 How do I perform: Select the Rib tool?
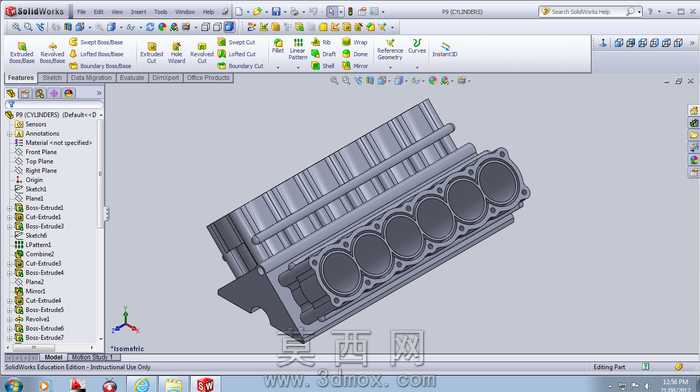[x=321, y=42]
